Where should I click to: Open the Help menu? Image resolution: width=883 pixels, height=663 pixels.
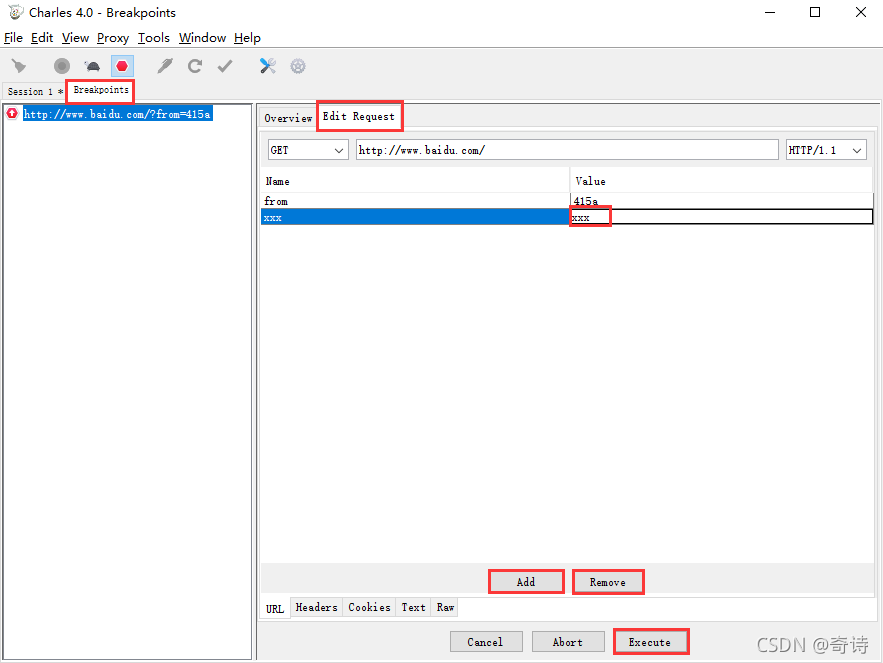[247, 38]
